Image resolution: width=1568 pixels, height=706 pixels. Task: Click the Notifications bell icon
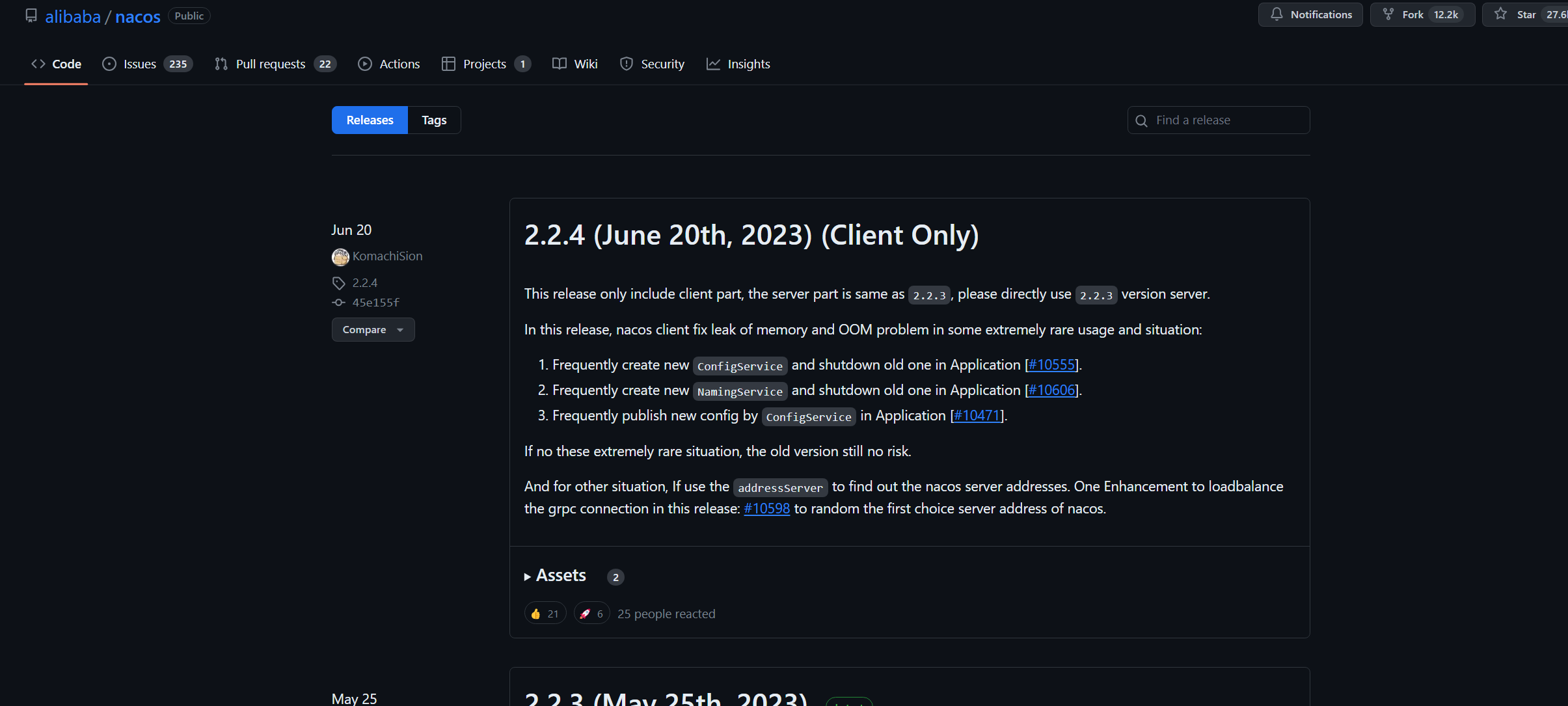click(x=1277, y=14)
